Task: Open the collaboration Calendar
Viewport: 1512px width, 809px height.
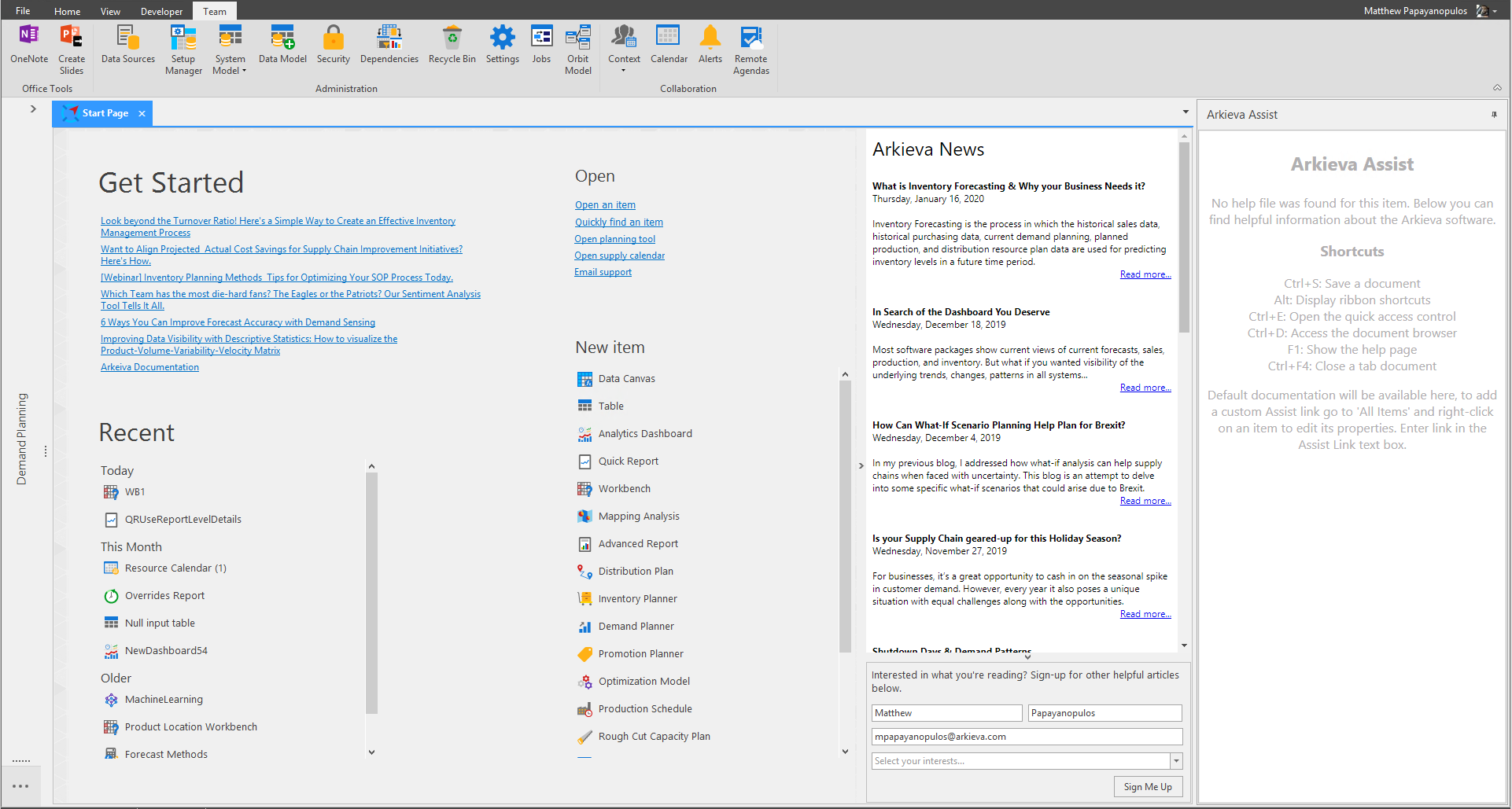Action: point(669,44)
